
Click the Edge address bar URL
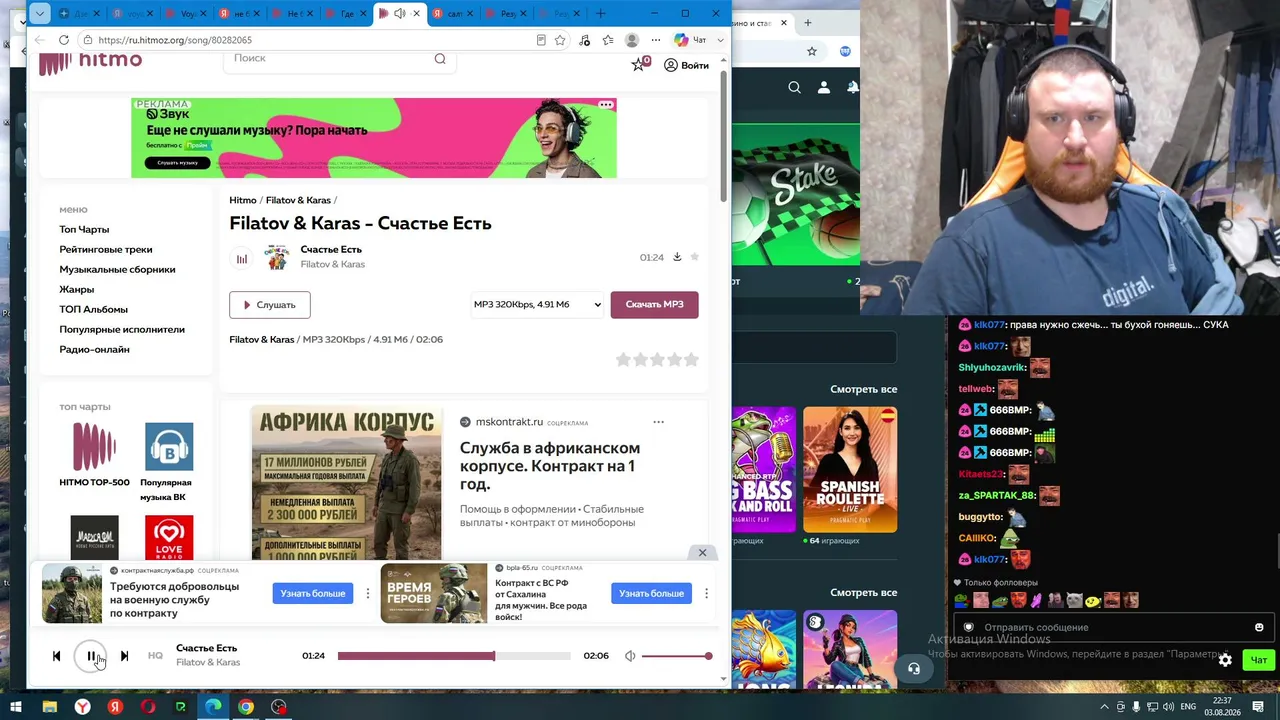(x=175, y=40)
